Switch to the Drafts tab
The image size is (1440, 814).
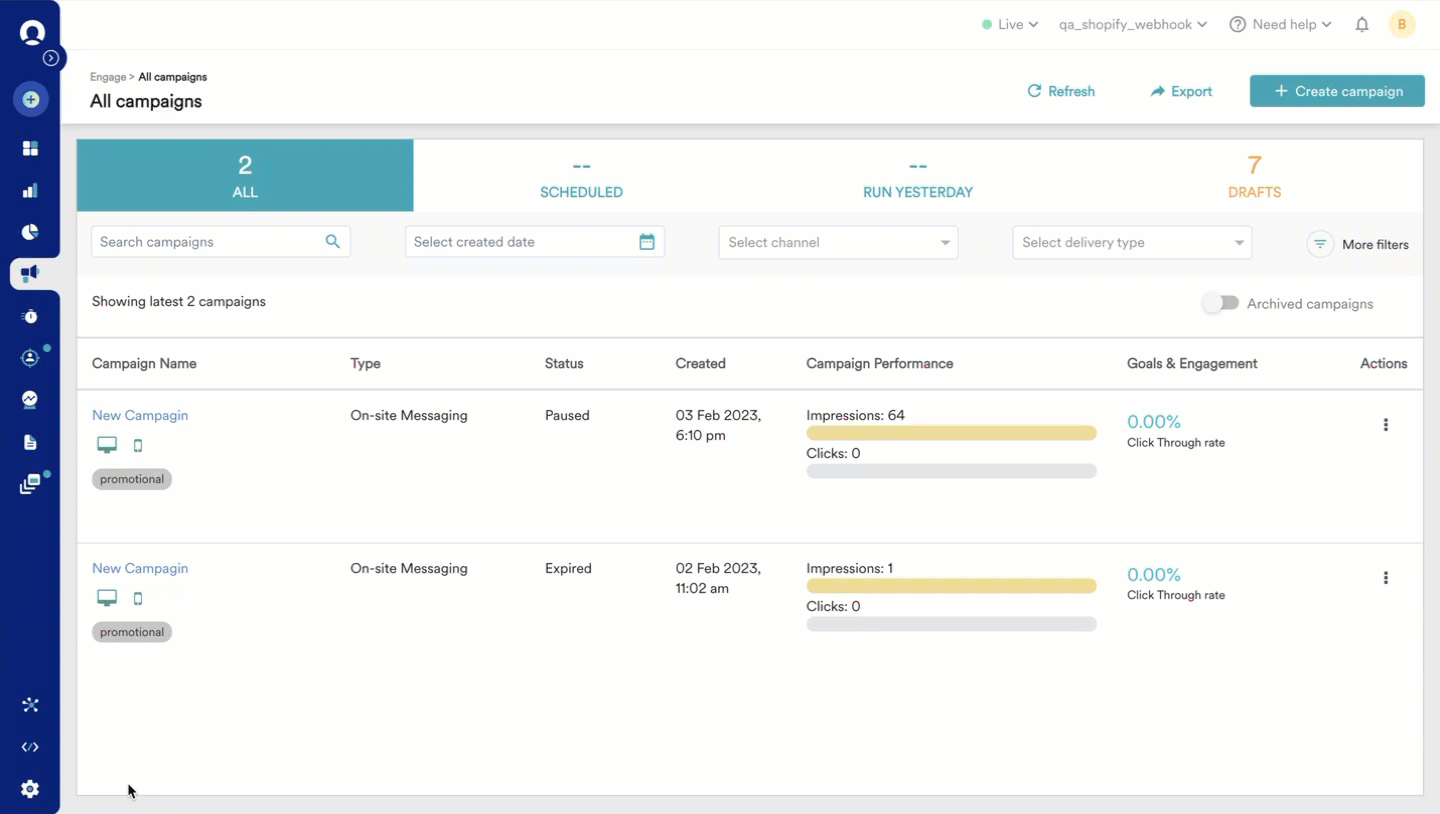tap(1254, 175)
